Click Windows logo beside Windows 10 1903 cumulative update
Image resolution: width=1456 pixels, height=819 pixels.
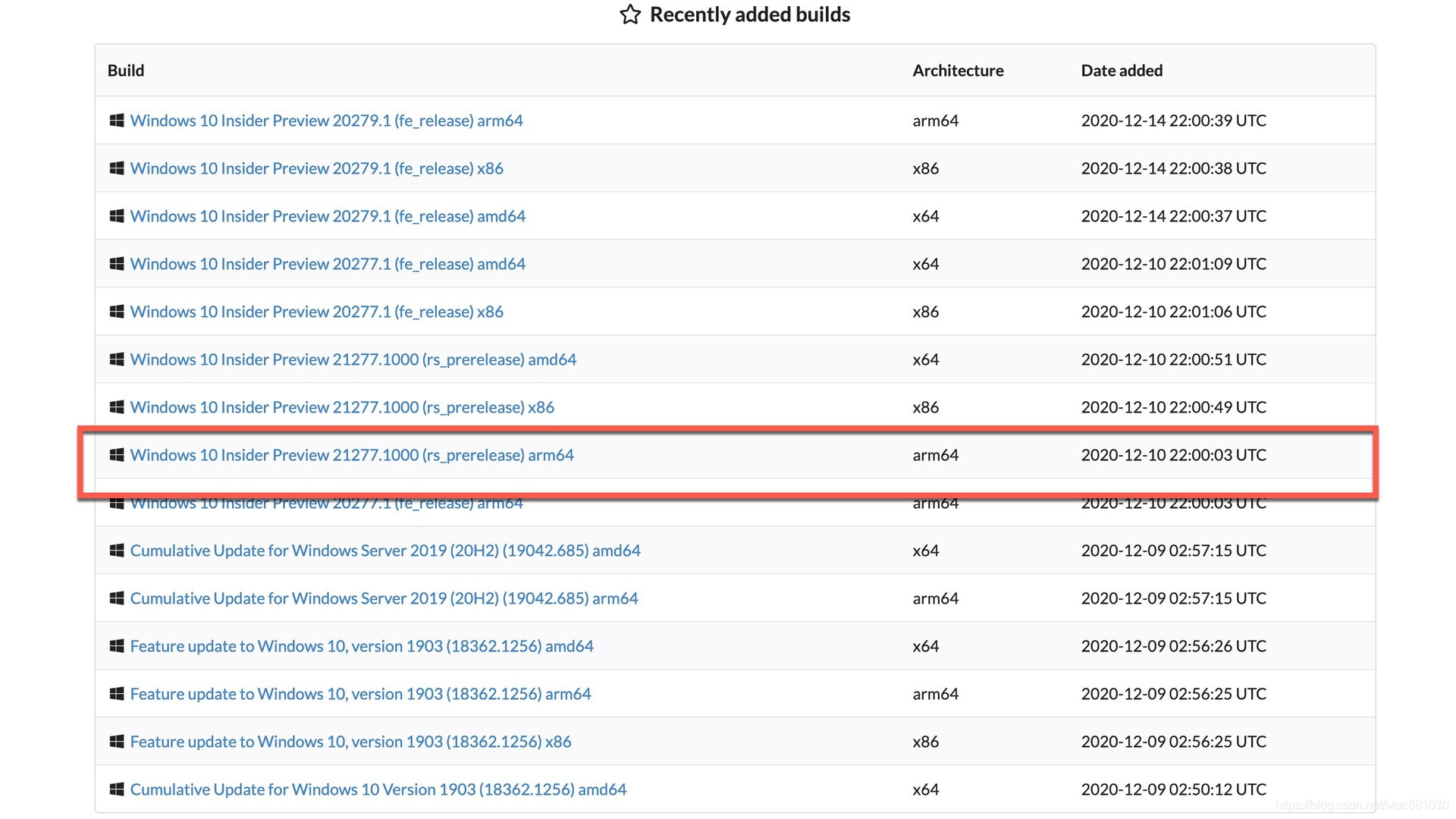tap(117, 789)
